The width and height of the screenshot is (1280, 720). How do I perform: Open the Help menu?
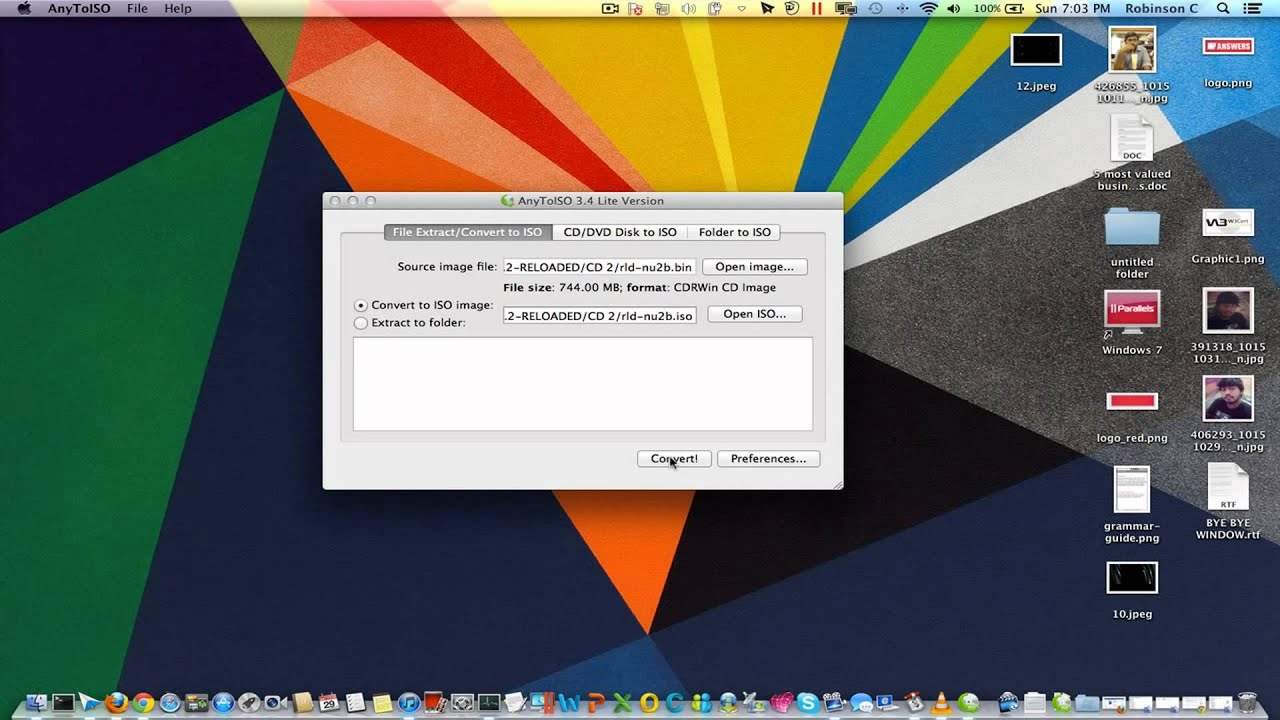(177, 8)
